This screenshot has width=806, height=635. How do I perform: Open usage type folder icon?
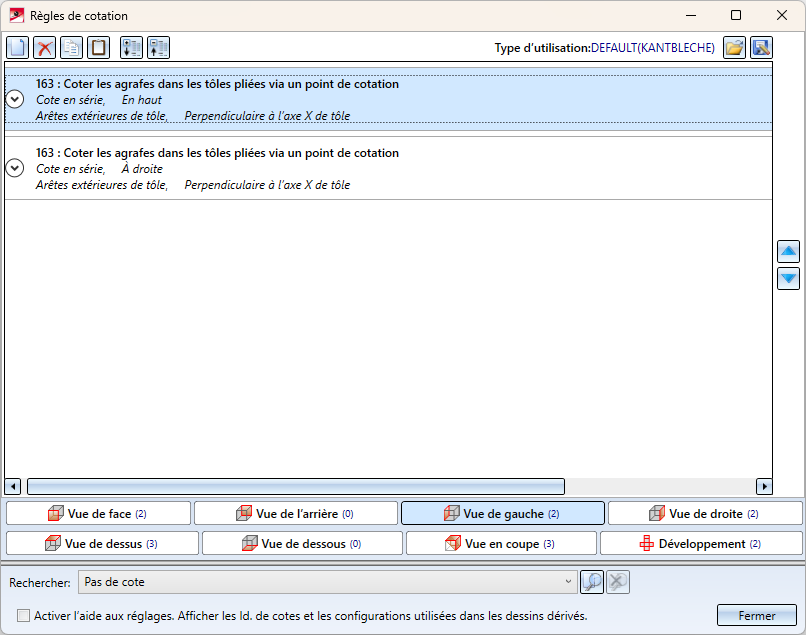(735, 48)
